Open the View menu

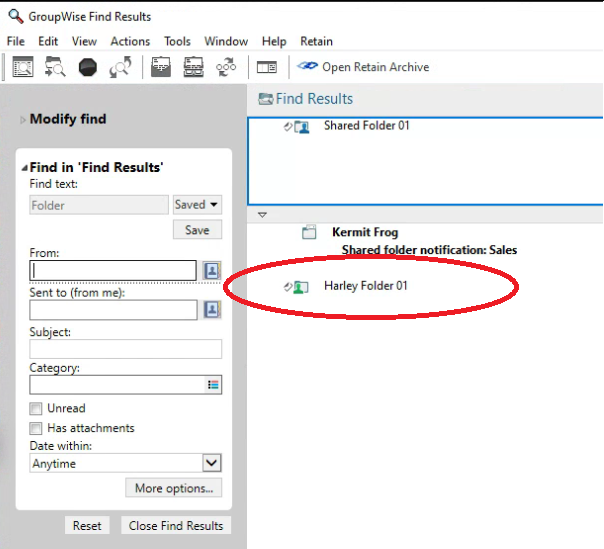point(84,41)
